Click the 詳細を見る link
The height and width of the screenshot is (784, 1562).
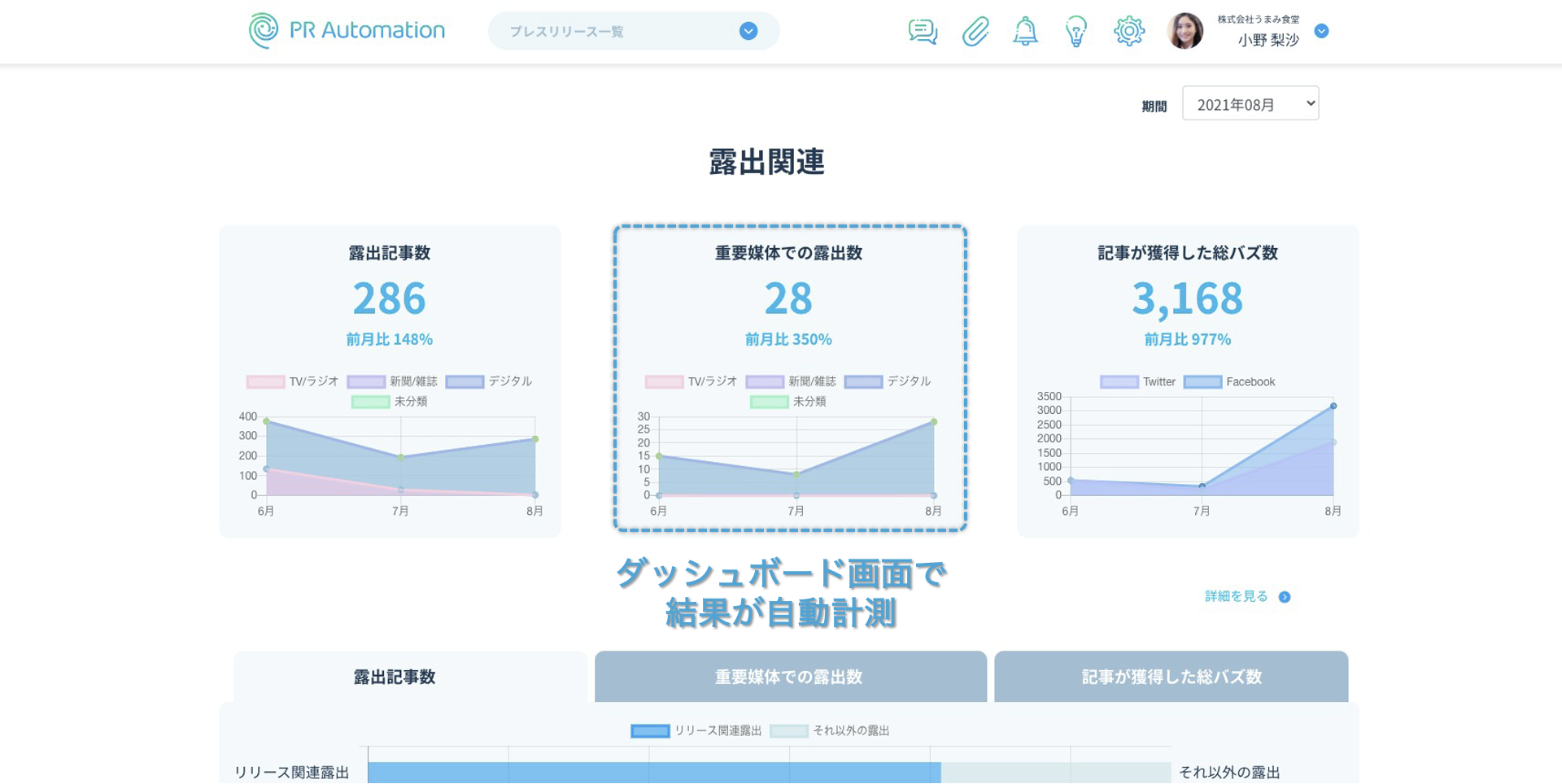click(x=1236, y=597)
